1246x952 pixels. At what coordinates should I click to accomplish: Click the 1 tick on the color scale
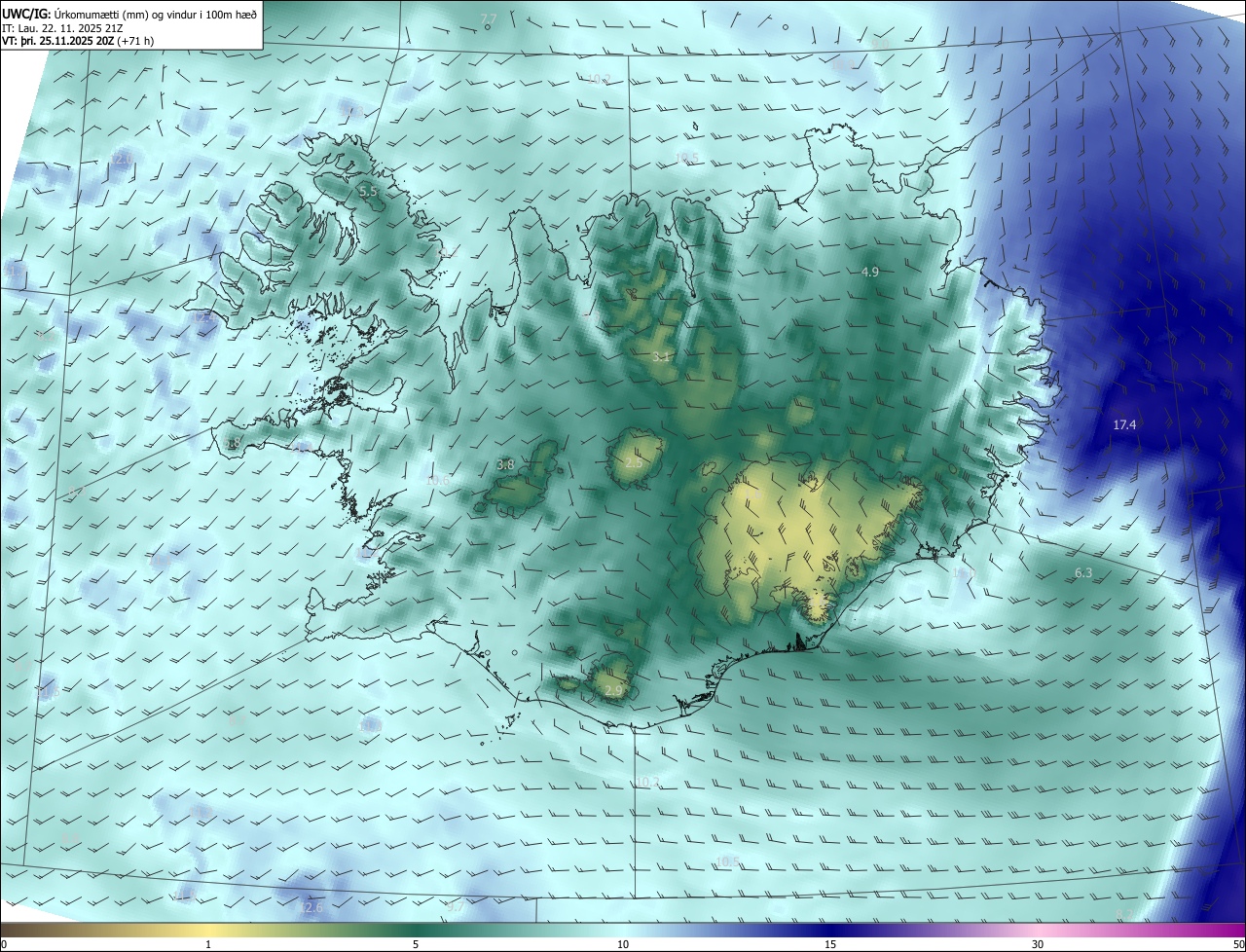(208, 944)
